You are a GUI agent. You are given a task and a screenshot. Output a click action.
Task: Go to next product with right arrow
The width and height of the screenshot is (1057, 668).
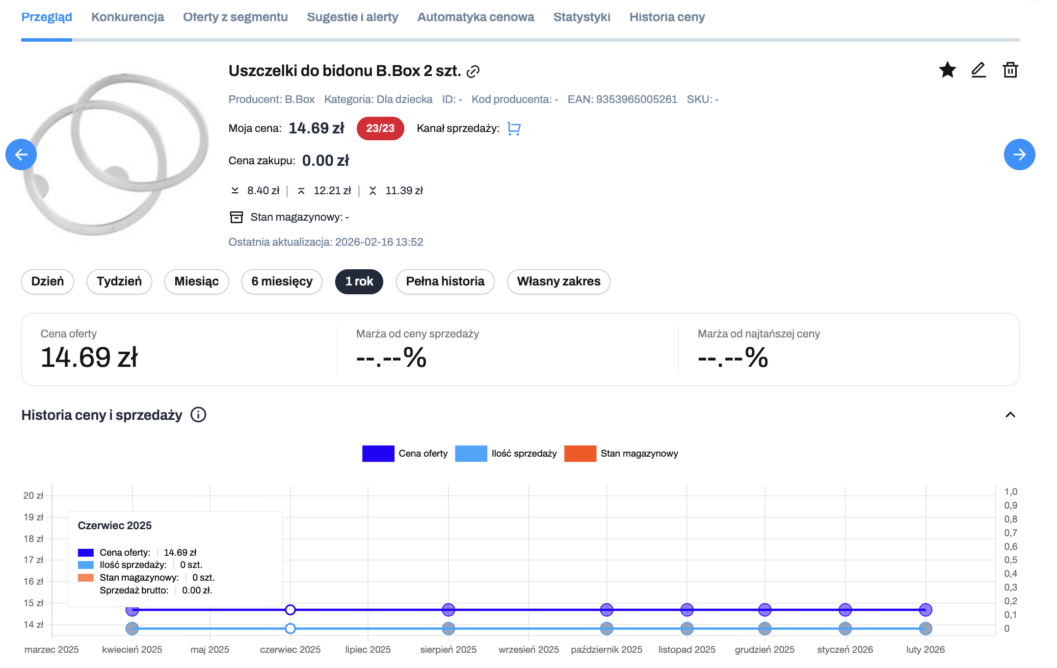click(1019, 154)
